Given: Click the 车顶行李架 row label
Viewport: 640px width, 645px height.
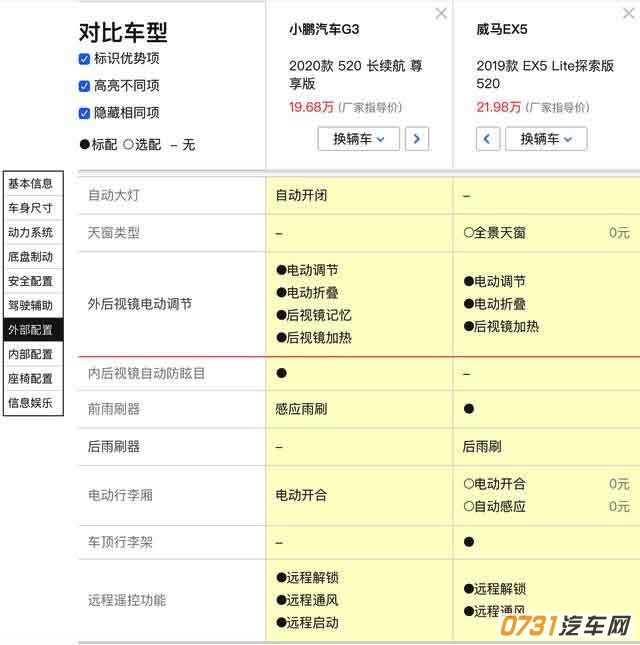Looking at the screenshot, I should [x=121, y=542].
